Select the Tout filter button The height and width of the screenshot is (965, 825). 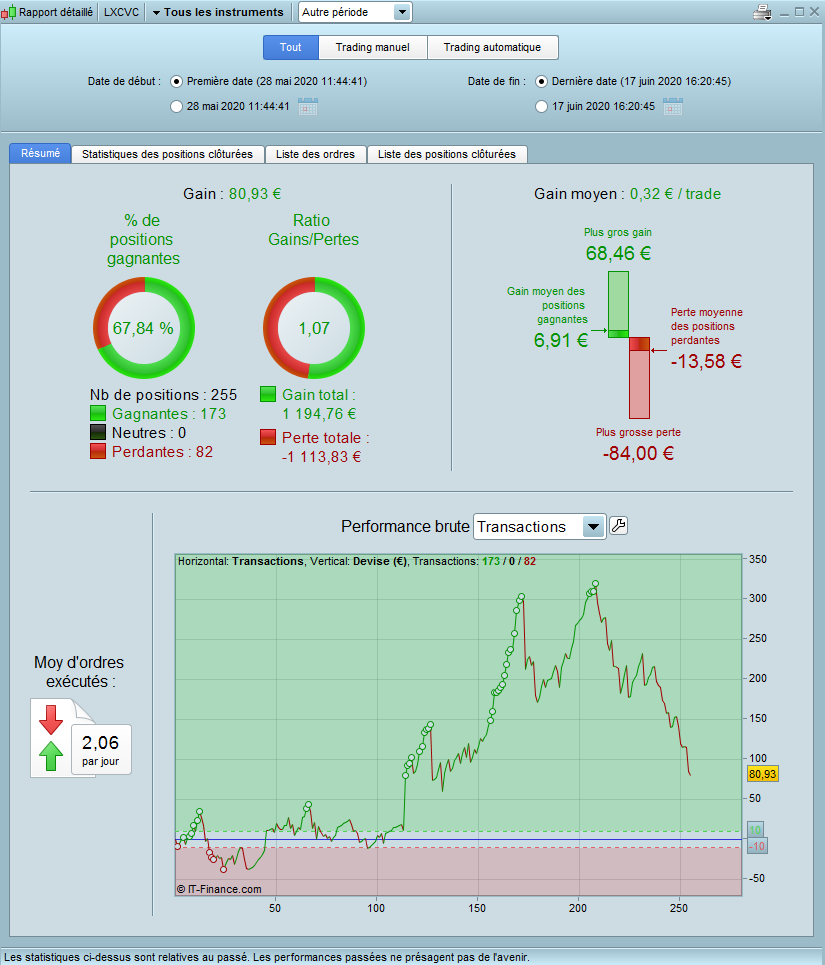tap(291, 47)
